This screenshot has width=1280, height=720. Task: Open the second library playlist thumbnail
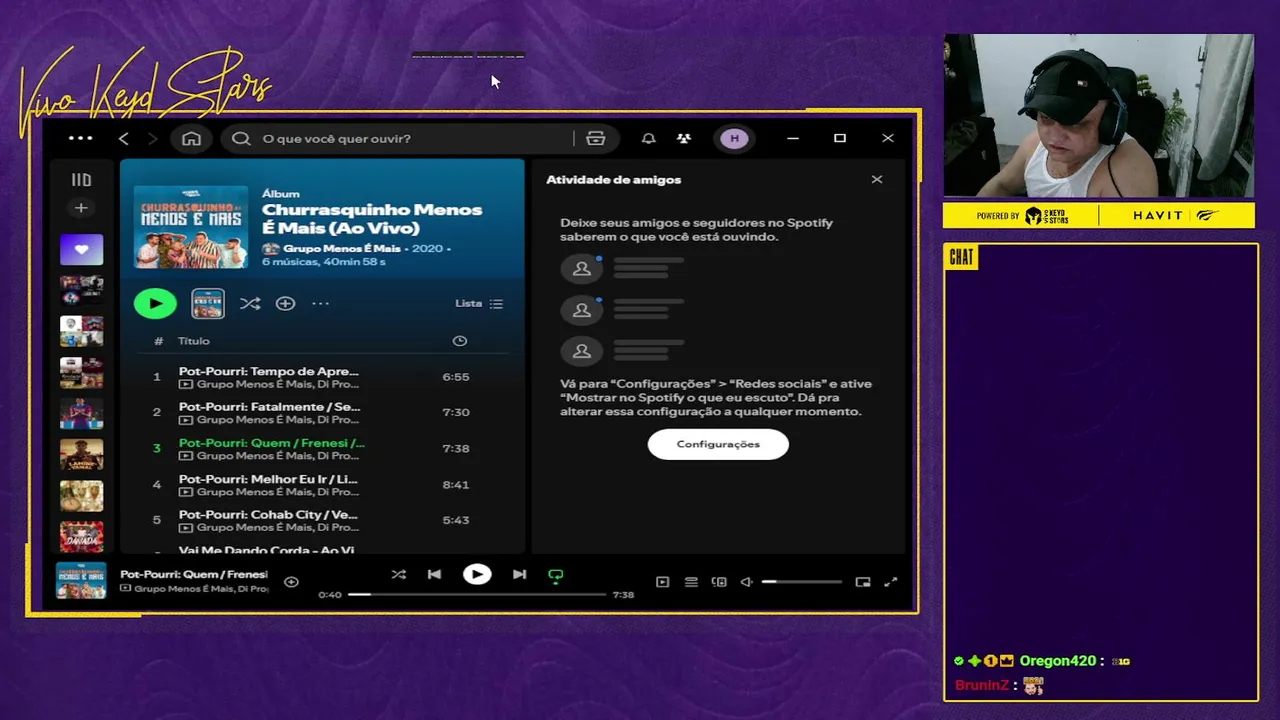[x=81, y=290]
